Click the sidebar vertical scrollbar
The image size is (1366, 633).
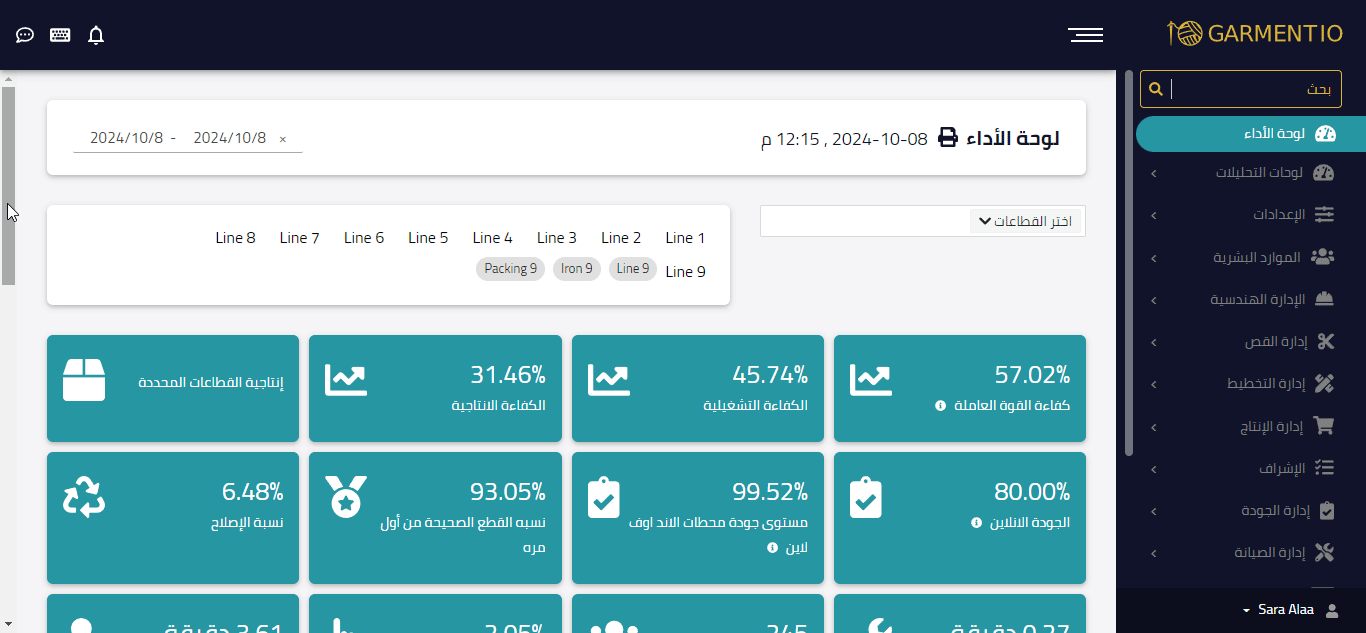click(x=1129, y=263)
